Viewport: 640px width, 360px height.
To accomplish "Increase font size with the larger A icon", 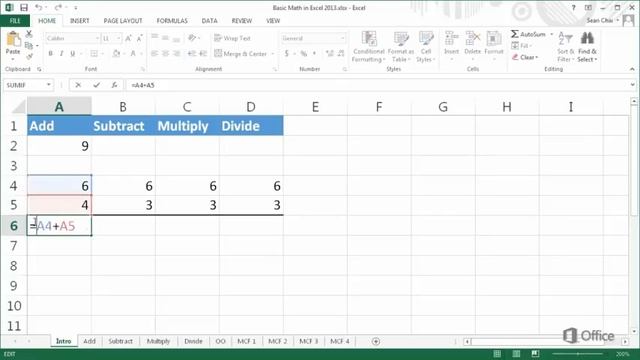I will click(128, 38).
